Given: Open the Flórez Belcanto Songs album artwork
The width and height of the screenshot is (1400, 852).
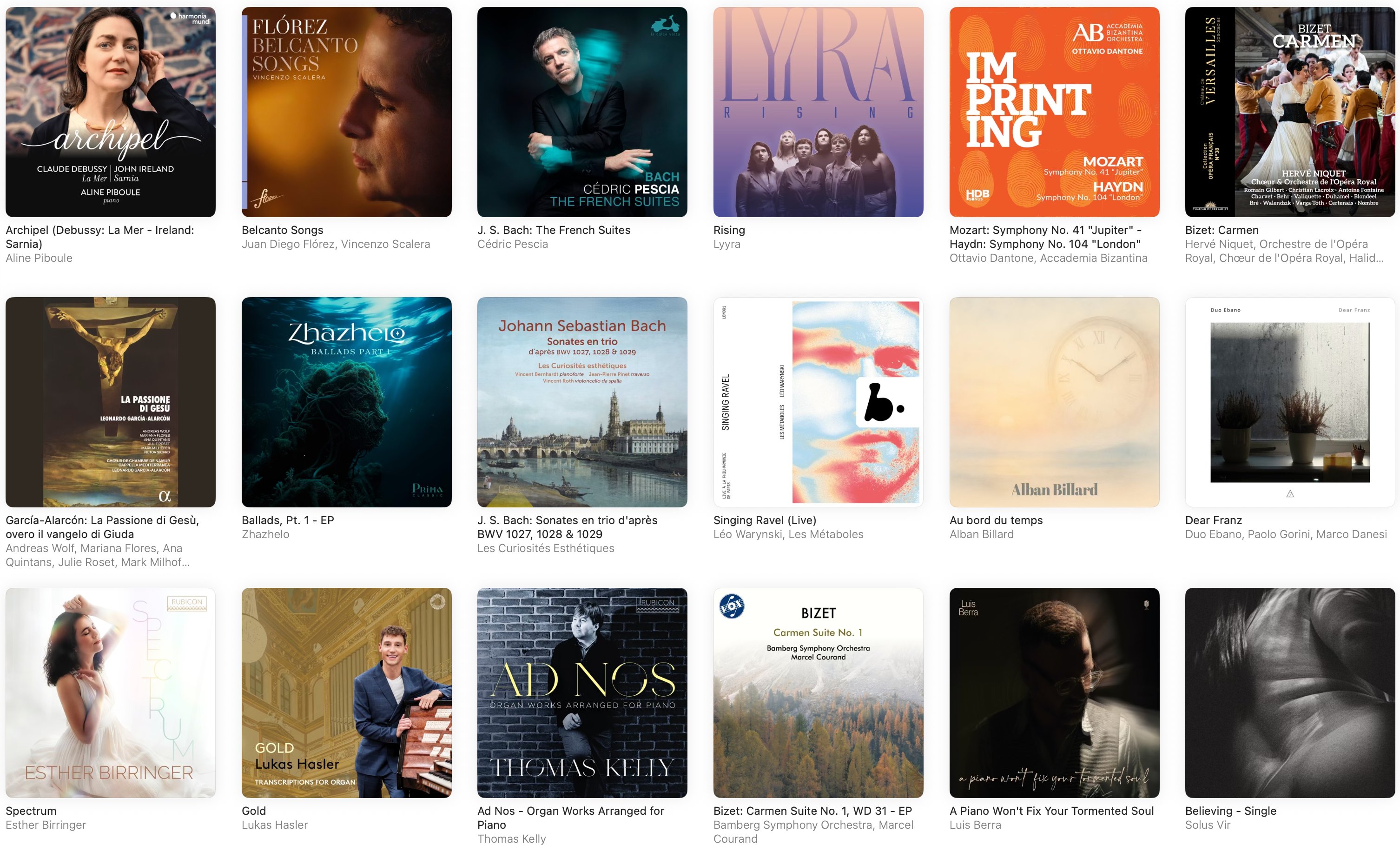Looking at the screenshot, I should pos(347,112).
